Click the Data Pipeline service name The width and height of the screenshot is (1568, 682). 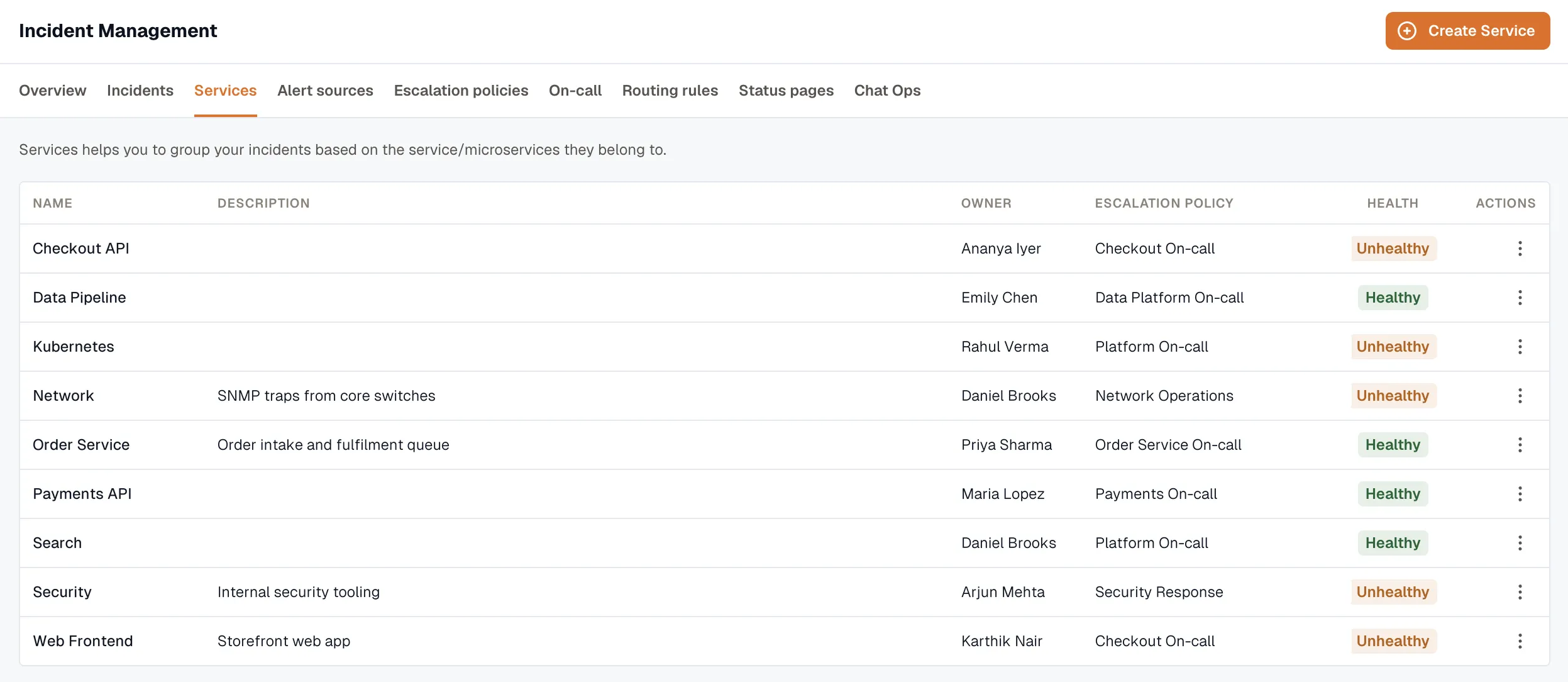(x=79, y=298)
